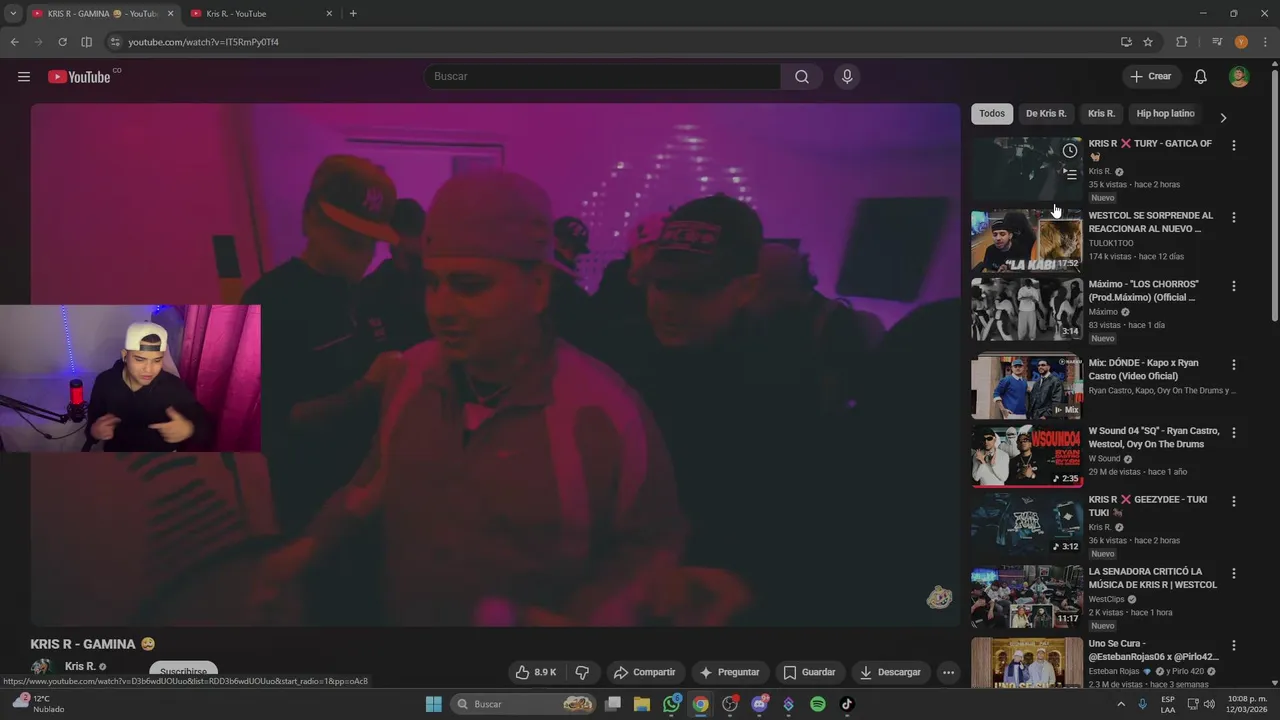Bookmark this page with the star

pyautogui.click(x=1148, y=42)
